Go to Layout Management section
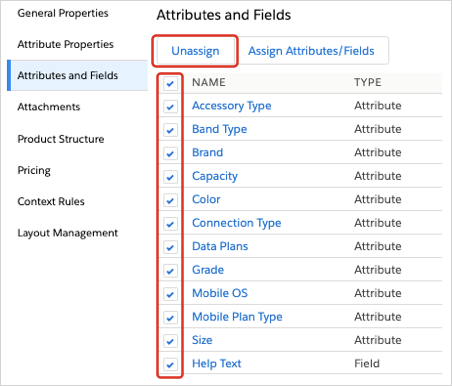This screenshot has width=452, height=386. point(68,233)
